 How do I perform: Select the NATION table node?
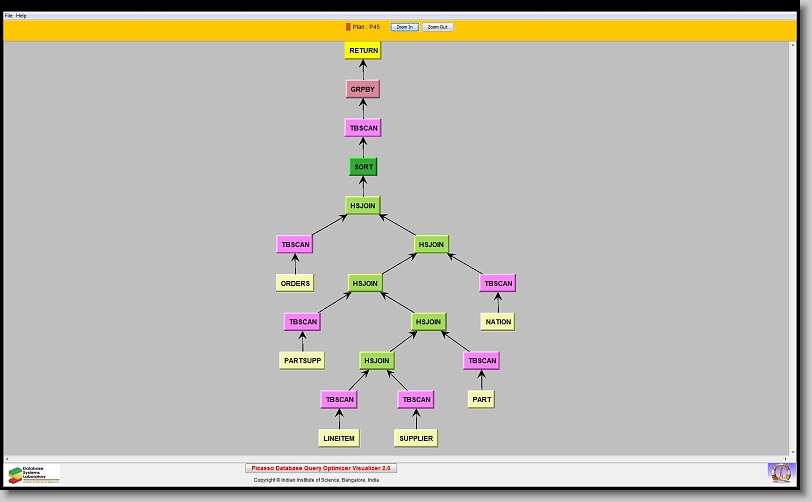click(498, 322)
